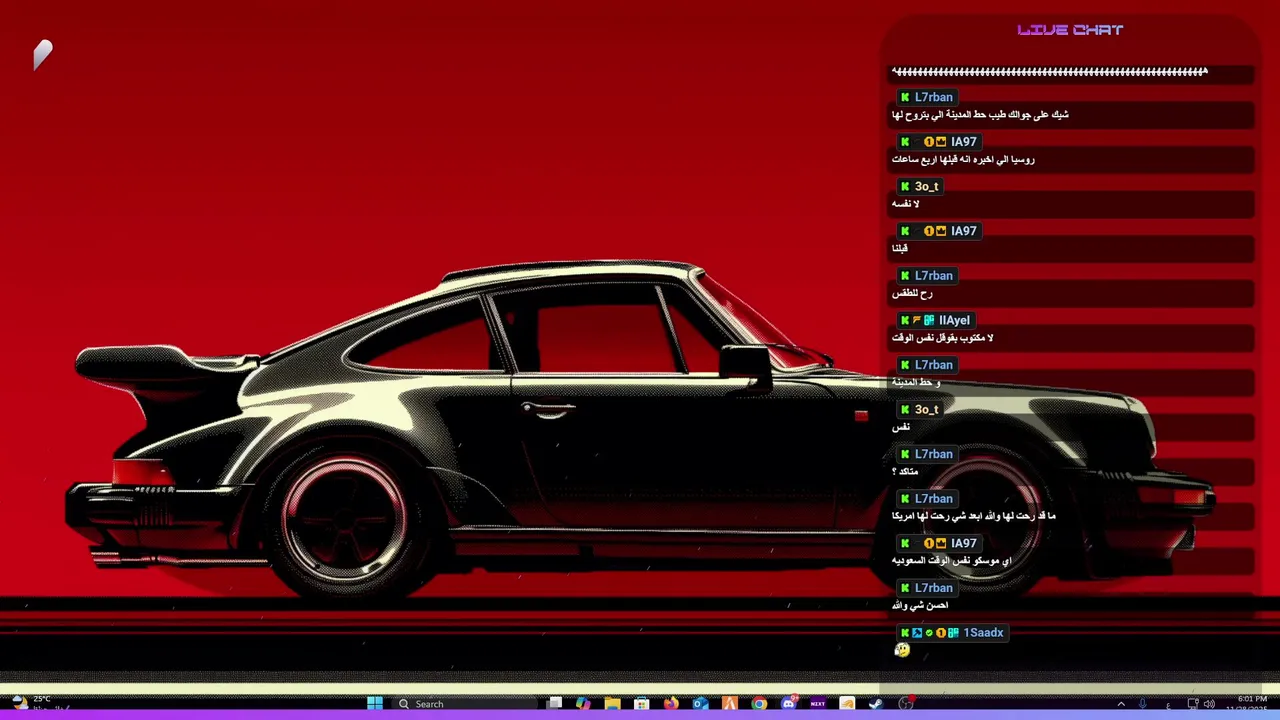Click 3o_t's message 'لا نفسه'
The image size is (1280, 720).
pyautogui.click(x=905, y=204)
